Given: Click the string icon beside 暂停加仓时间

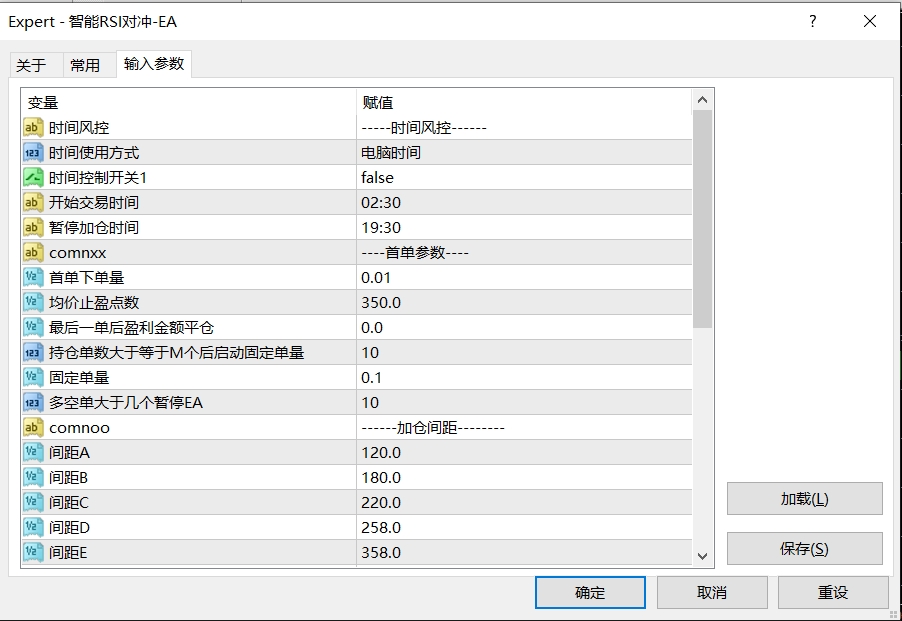Looking at the screenshot, I should coord(33,228).
